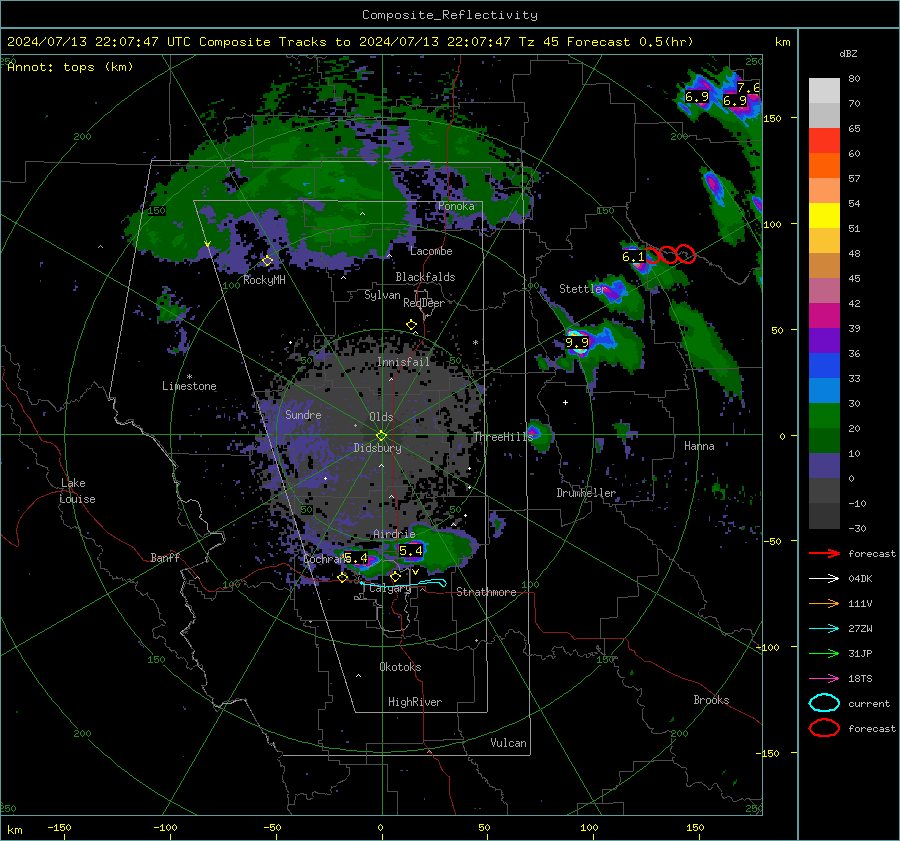Viewport: 900px width, 841px height.
Task: Select the green 31JP arrow legend icon
Action: point(824,653)
